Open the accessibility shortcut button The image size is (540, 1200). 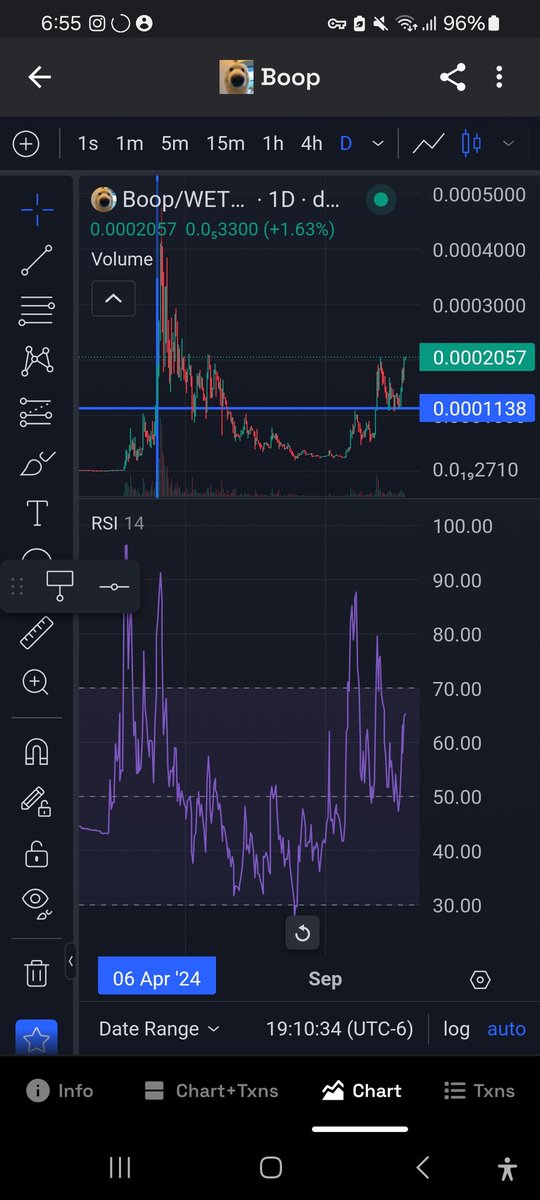click(508, 1167)
